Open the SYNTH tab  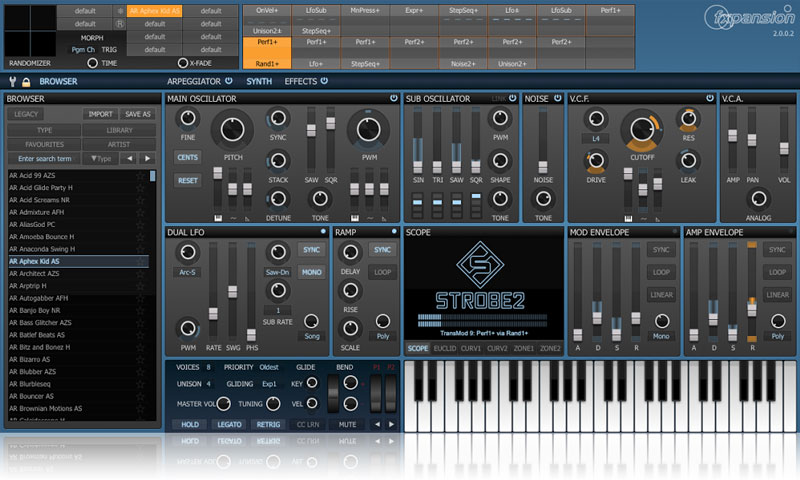259,81
